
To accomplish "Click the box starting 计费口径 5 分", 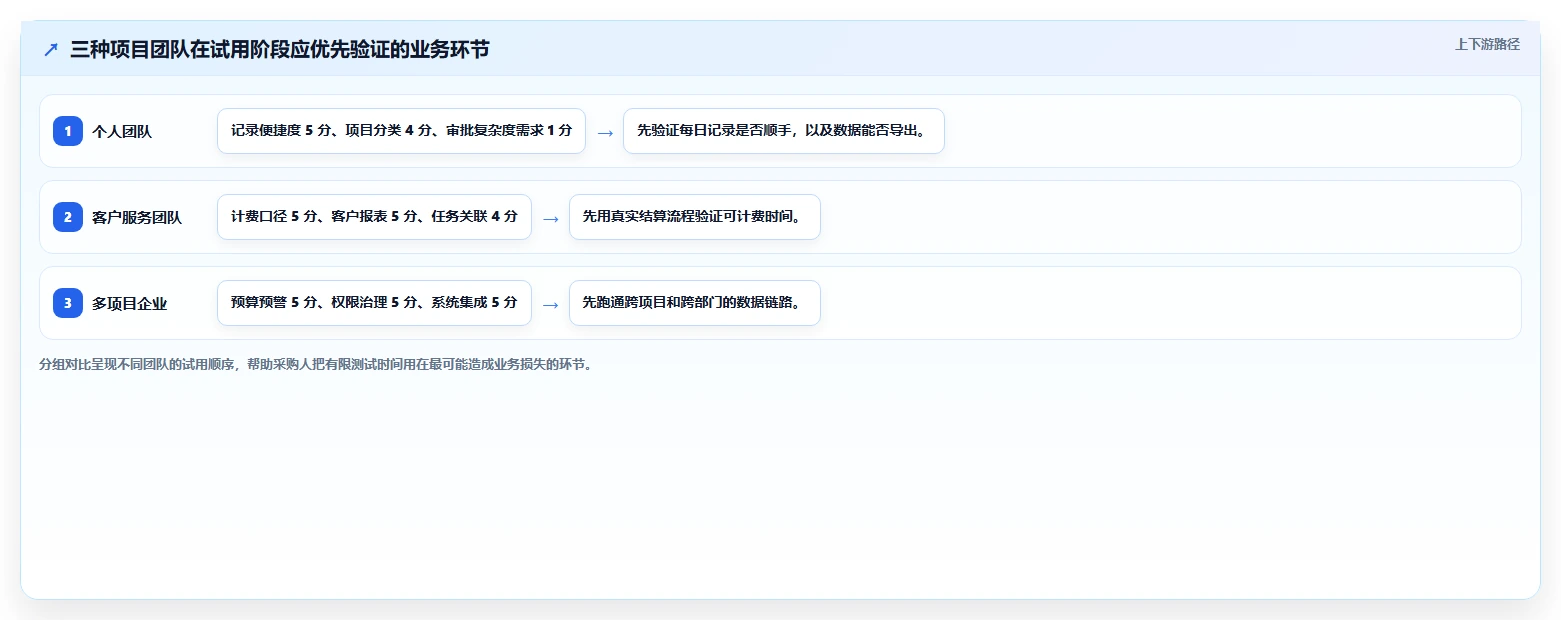I will tap(374, 217).
